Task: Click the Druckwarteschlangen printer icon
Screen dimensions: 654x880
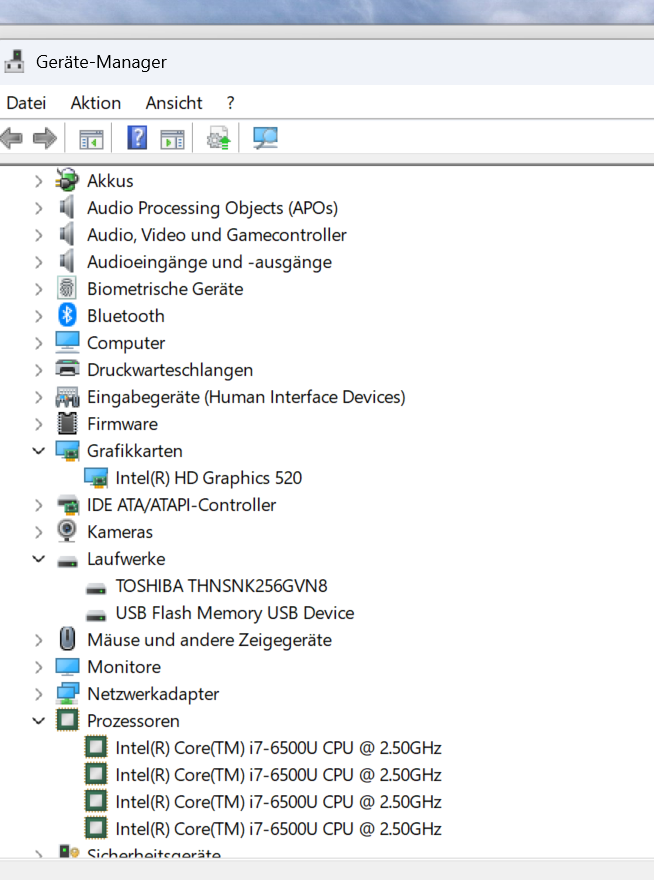Action: tap(67, 369)
